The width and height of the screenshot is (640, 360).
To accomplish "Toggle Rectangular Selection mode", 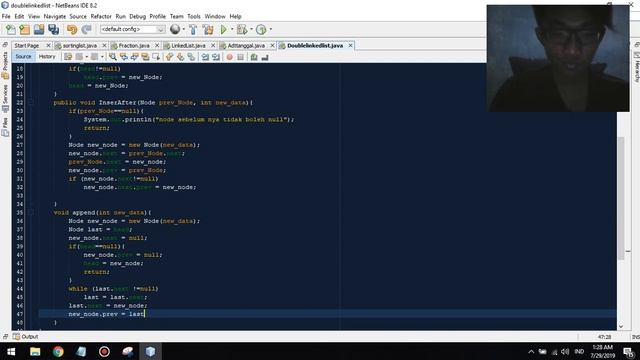I will 156,57.
